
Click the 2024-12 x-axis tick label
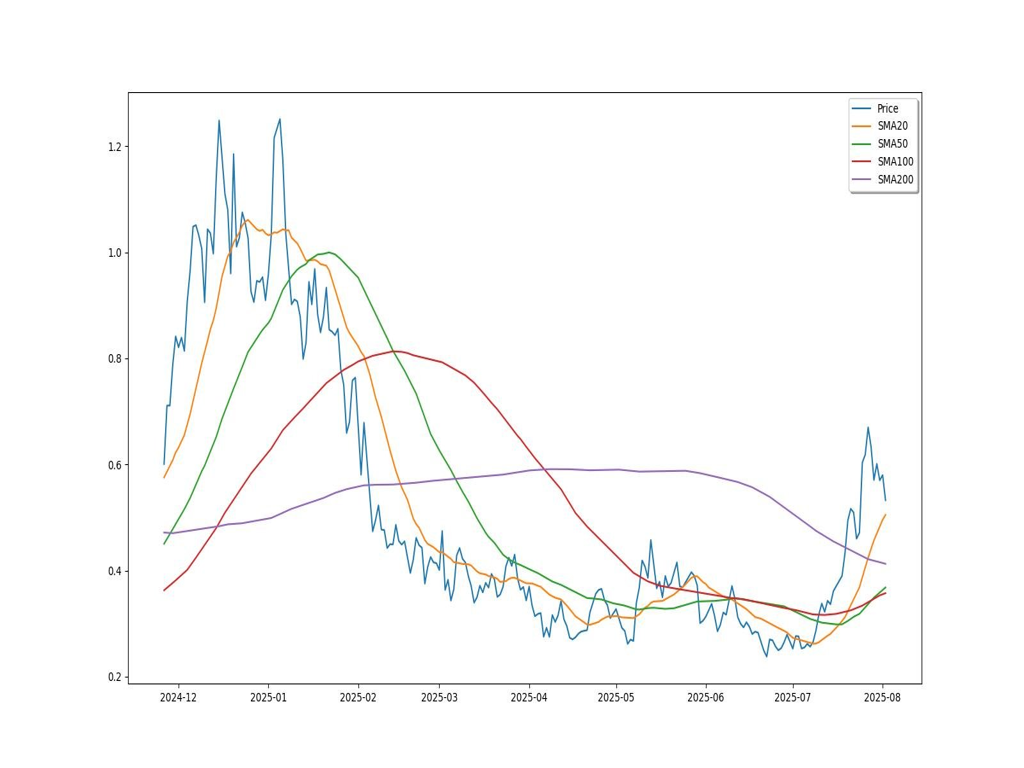tap(178, 697)
